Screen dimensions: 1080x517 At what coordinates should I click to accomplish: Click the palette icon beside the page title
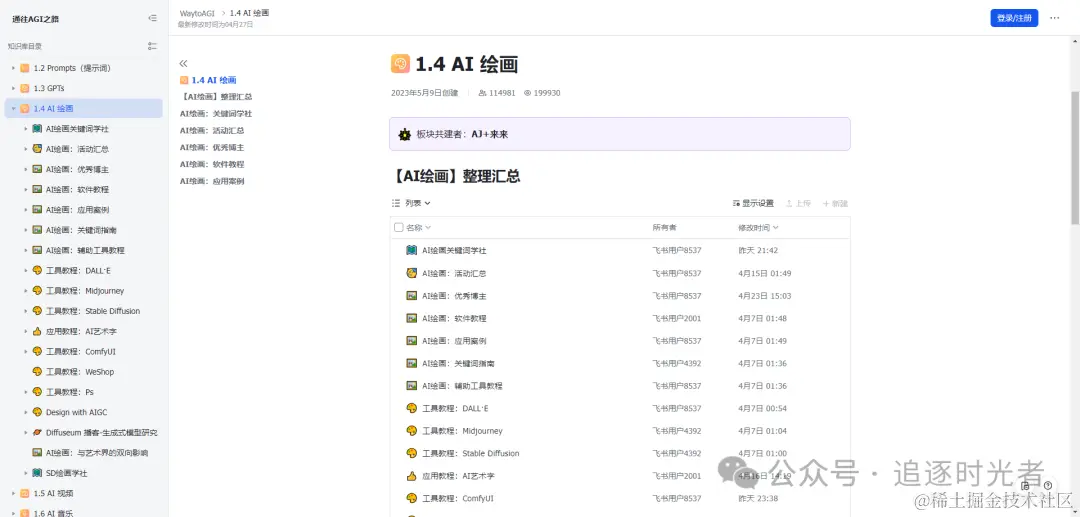click(x=400, y=64)
